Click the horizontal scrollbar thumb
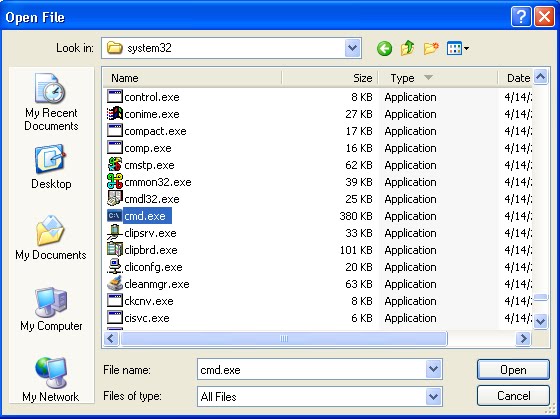The height and width of the screenshot is (419, 560). pos(284,338)
